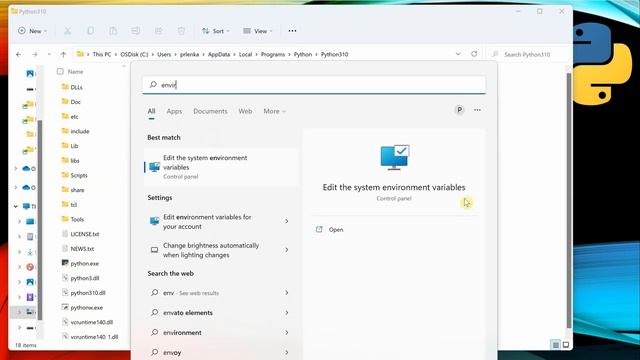This screenshot has width=640, height=360.
Task: Click the navigation pane scrollbar
Action: point(40,220)
